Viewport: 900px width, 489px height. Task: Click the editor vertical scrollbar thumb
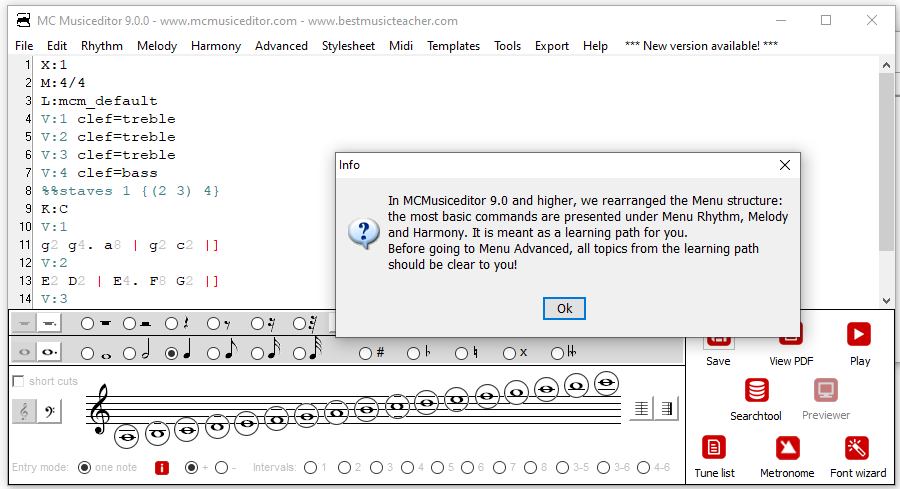coord(886,162)
